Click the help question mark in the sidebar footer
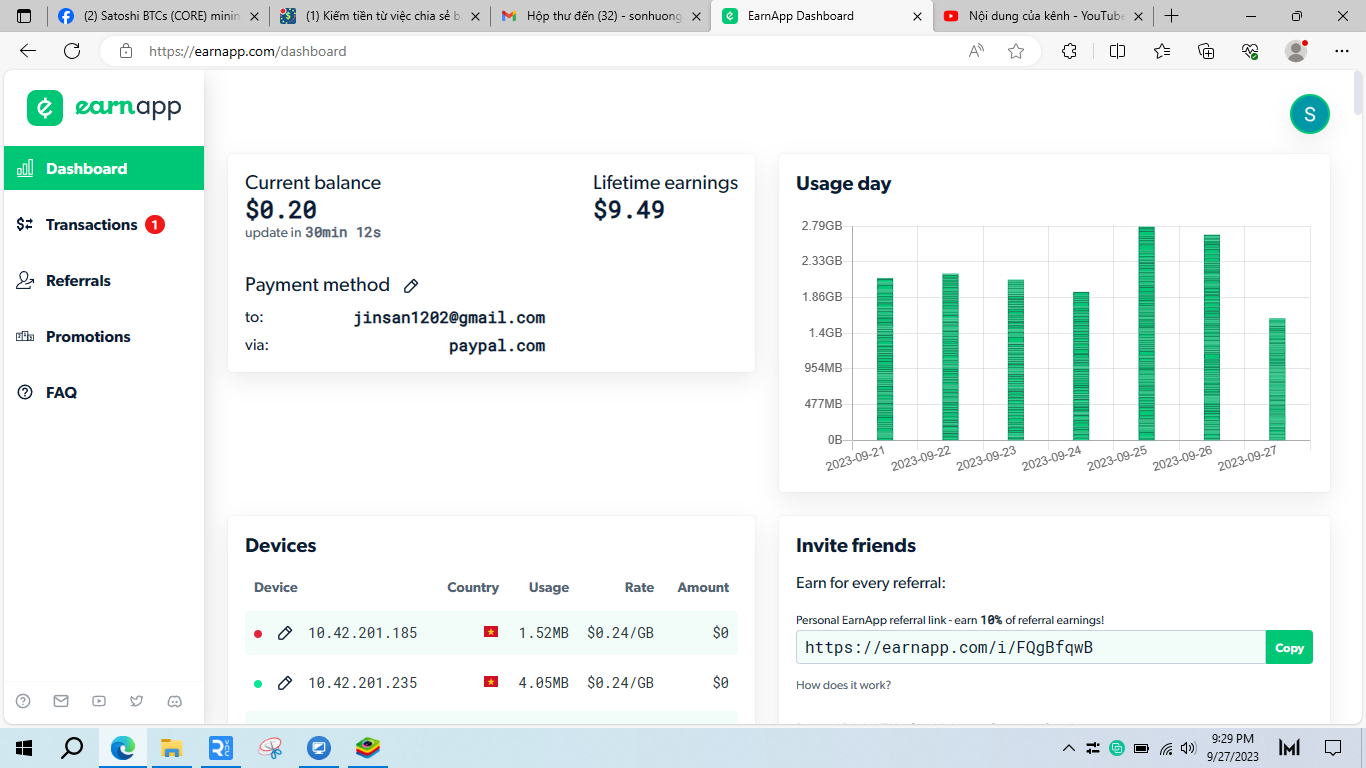 pos(24,701)
